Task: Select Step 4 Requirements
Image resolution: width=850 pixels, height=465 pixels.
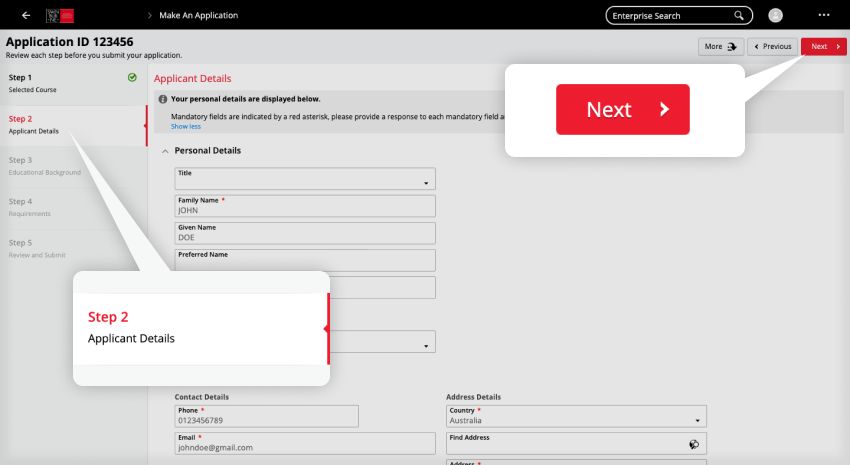Action: 60,207
